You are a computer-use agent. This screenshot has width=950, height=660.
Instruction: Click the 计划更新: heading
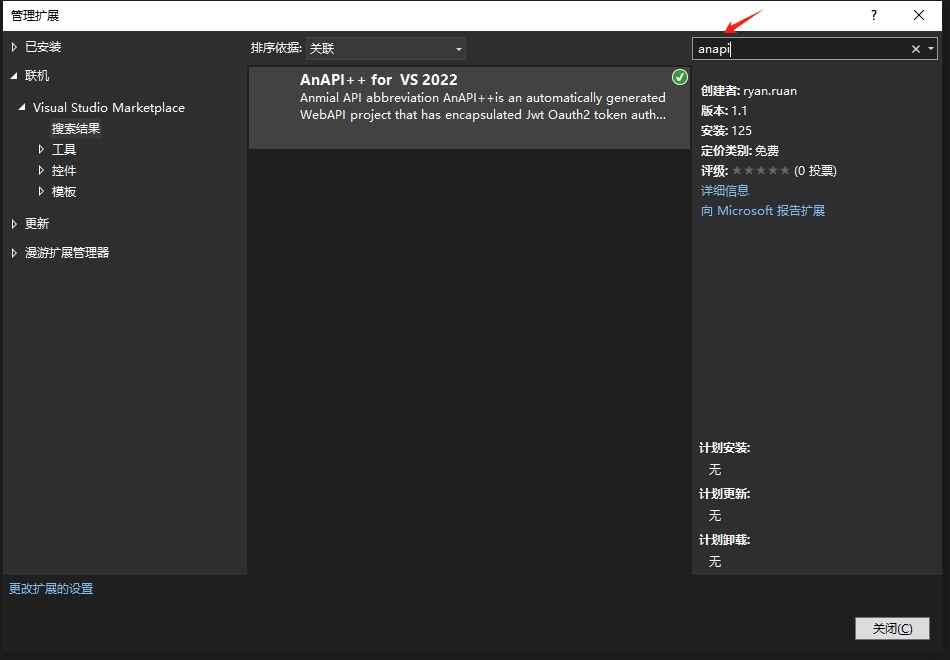click(x=725, y=494)
